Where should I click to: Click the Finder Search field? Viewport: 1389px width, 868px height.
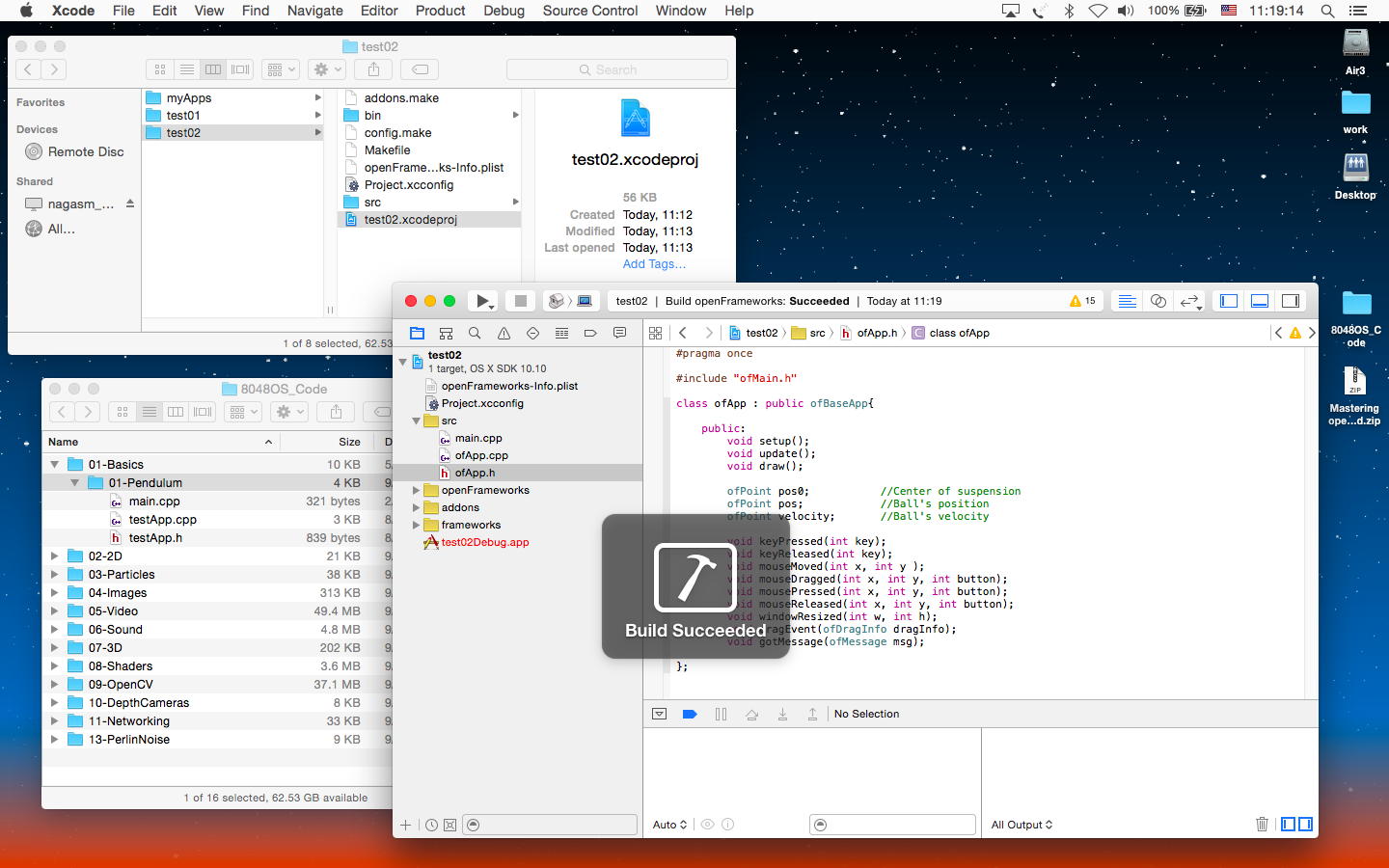tap(616, 69)
